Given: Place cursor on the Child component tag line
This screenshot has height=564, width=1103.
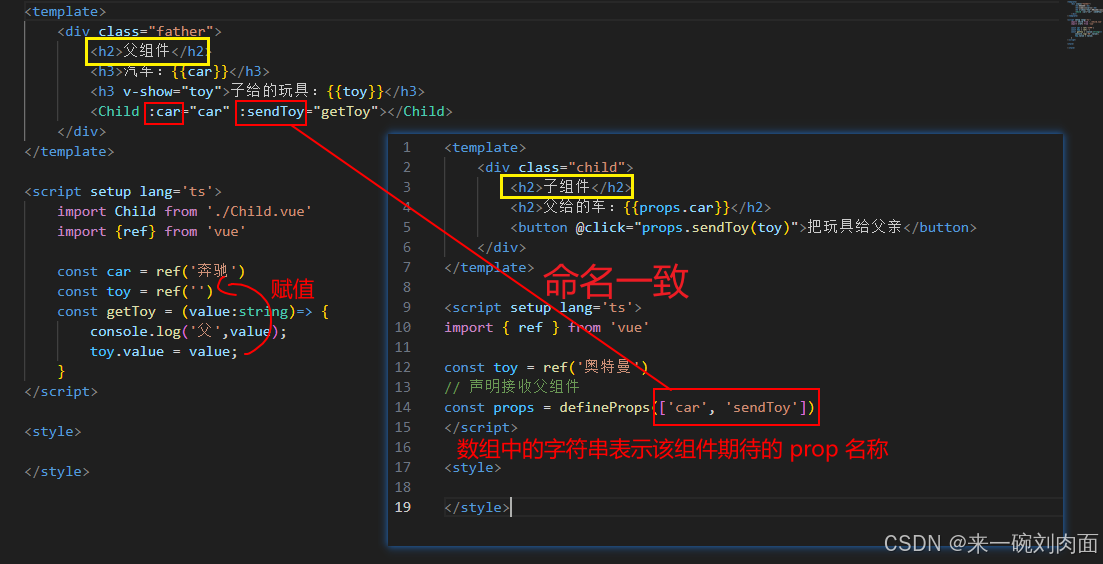Looking at the screenshot, I should (x=271, y=111).
